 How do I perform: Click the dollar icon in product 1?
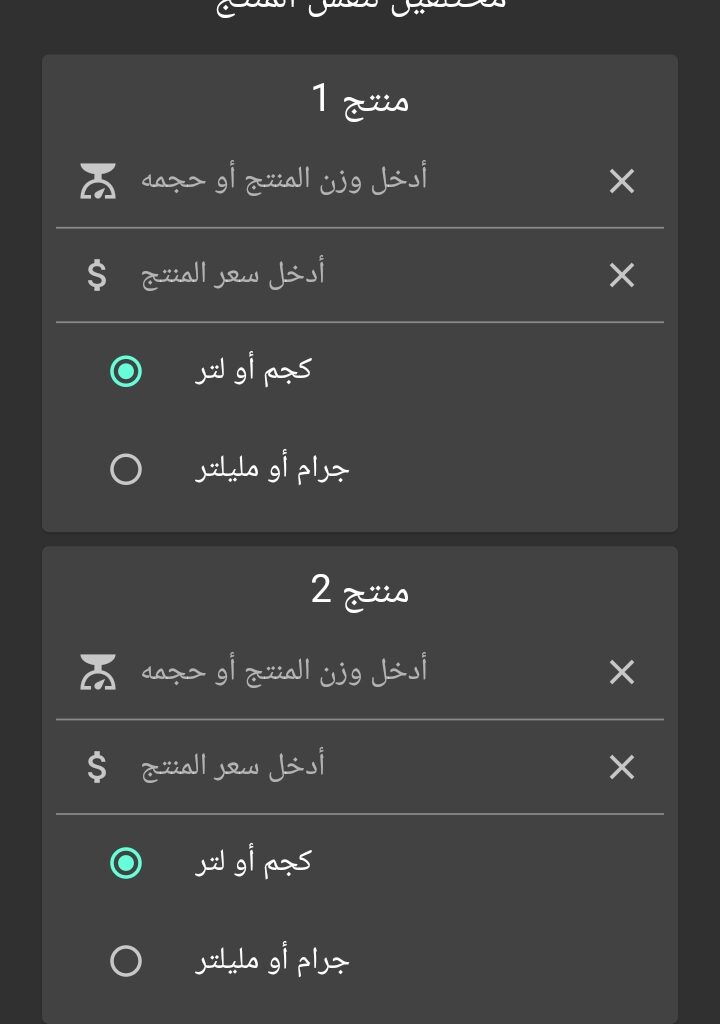point(97,275)
